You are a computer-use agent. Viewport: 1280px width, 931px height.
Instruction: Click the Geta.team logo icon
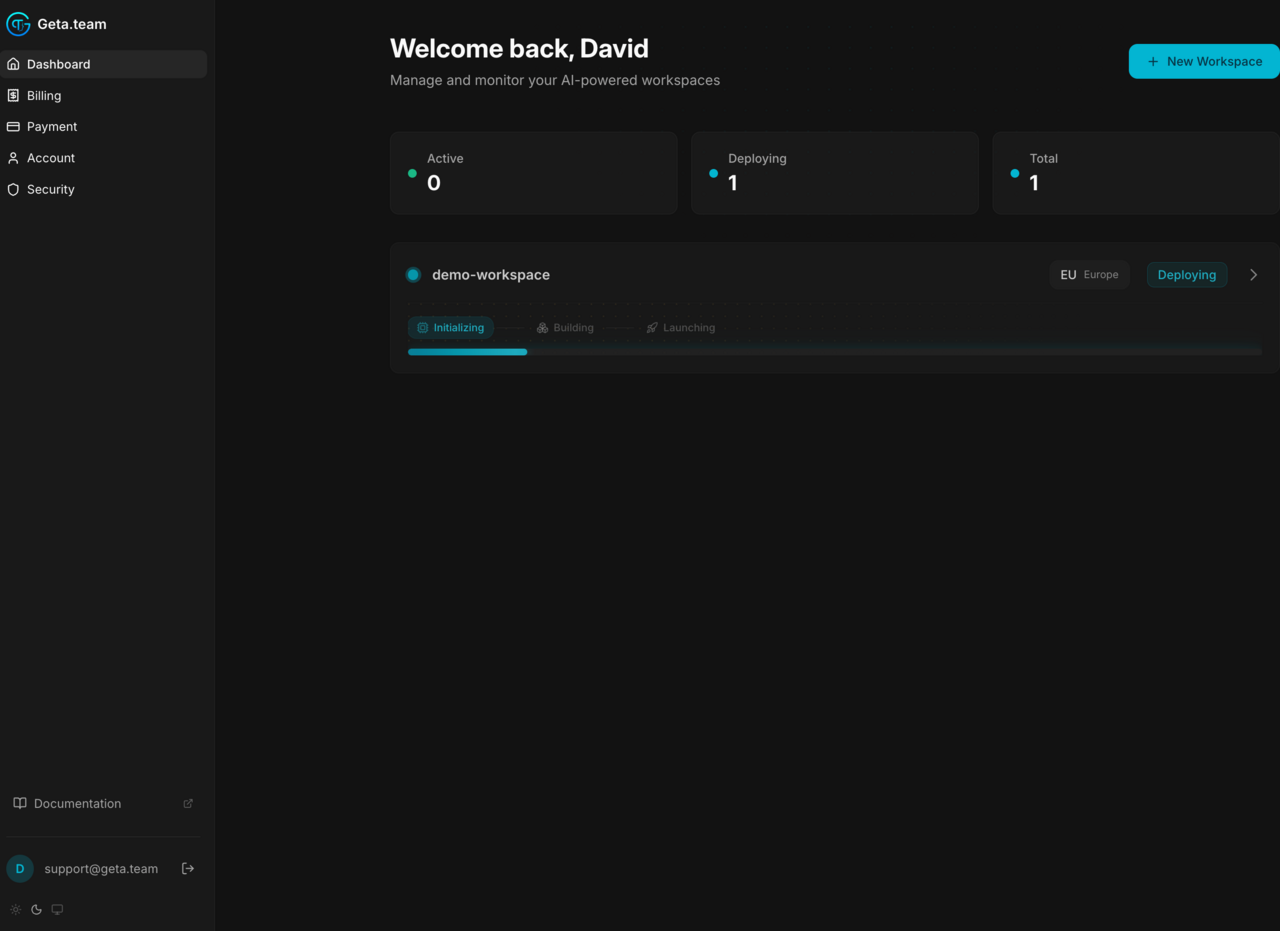pyautogui.click(x=18, y=24)
